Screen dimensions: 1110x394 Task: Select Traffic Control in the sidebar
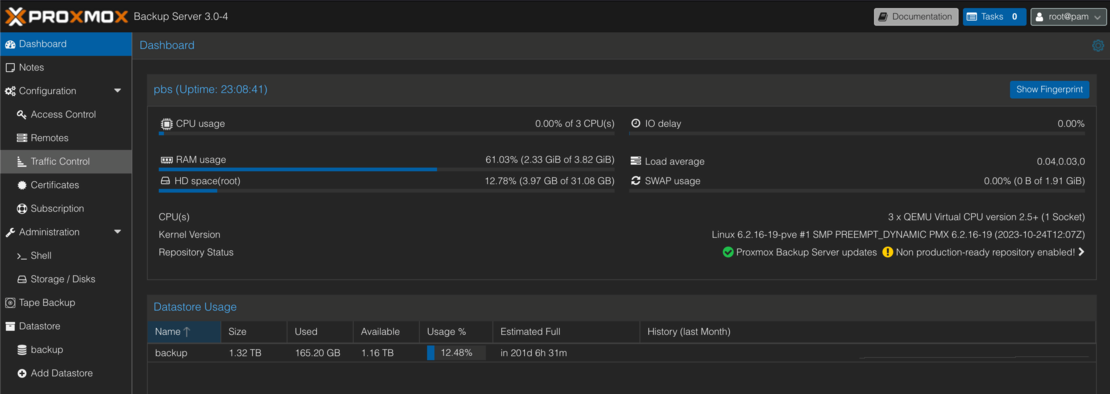(66, 161)
